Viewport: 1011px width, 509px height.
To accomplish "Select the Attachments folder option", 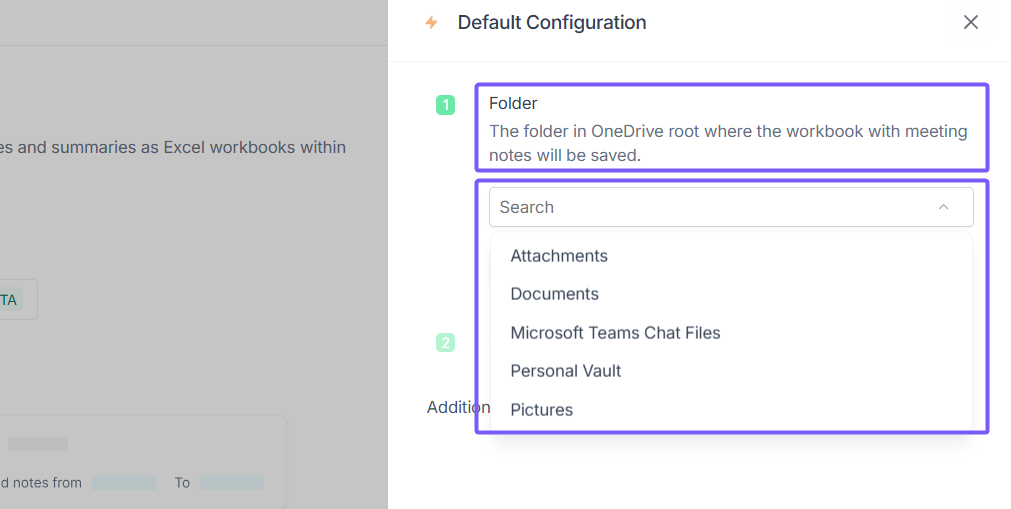I will pos(559,256).
